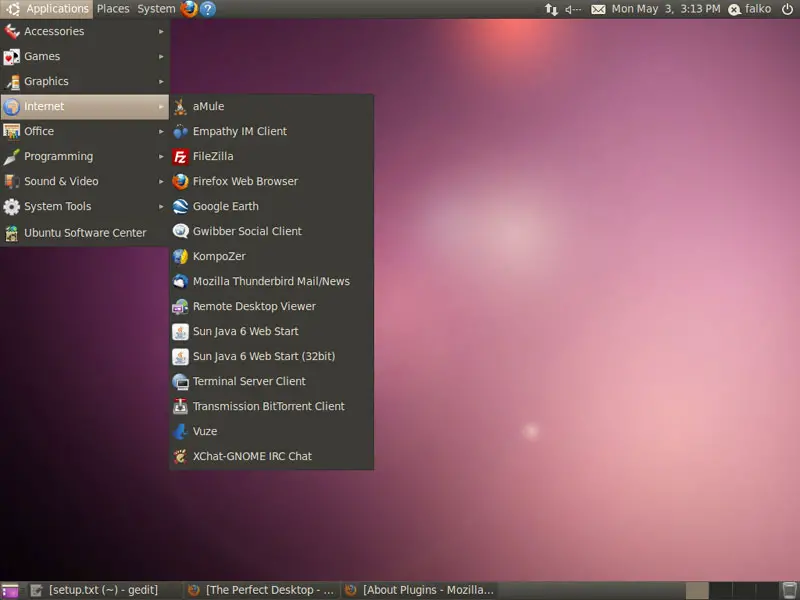This screenshot has width=800, height=600.
Task: Launch Sun Java 6 Web Start (non-32bit)
Action: [x=271, y=331]
